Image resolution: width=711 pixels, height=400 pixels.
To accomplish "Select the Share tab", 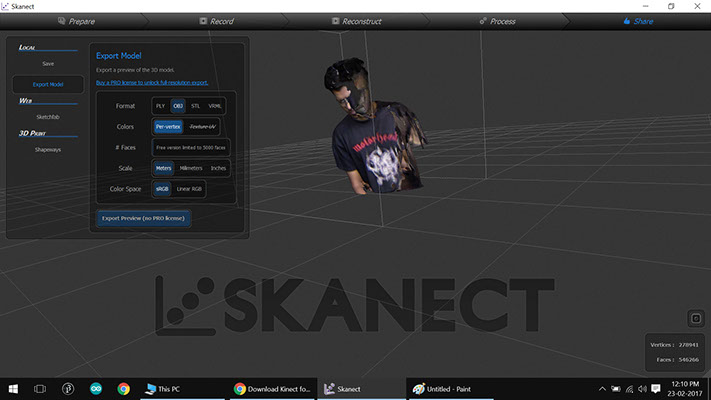I will coord(638,21).
